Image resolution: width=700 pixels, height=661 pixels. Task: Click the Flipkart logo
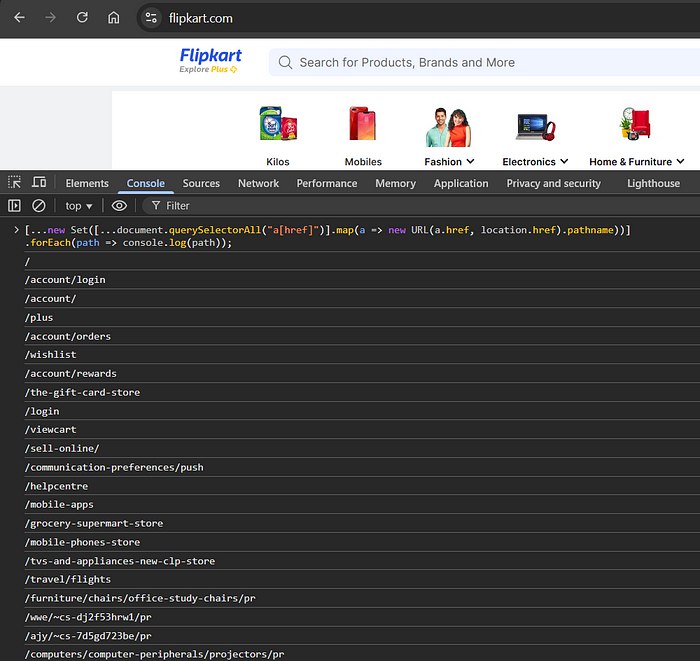210,56
